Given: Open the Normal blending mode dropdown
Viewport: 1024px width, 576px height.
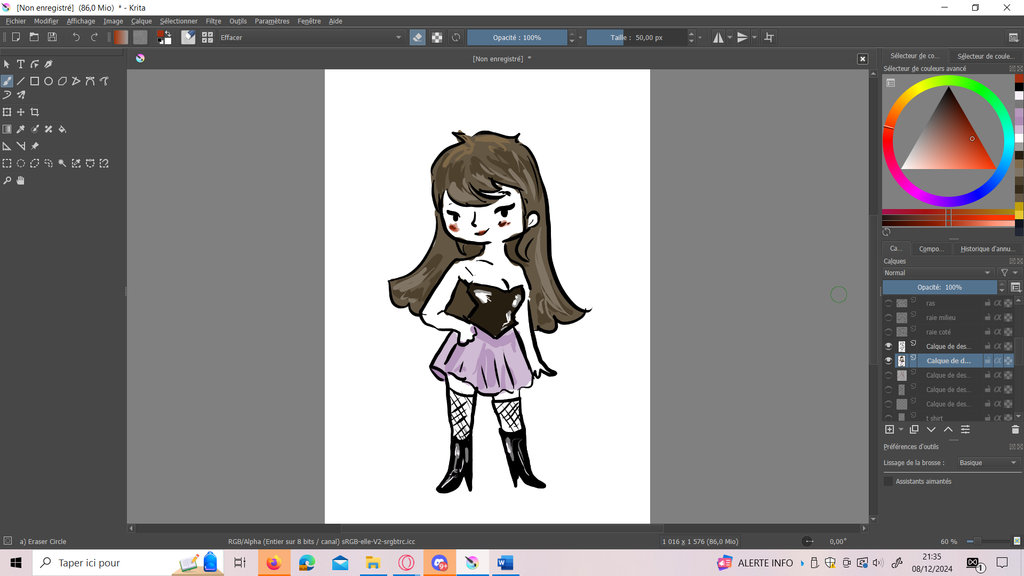Looking at the screenshot, I should point(937,272).
